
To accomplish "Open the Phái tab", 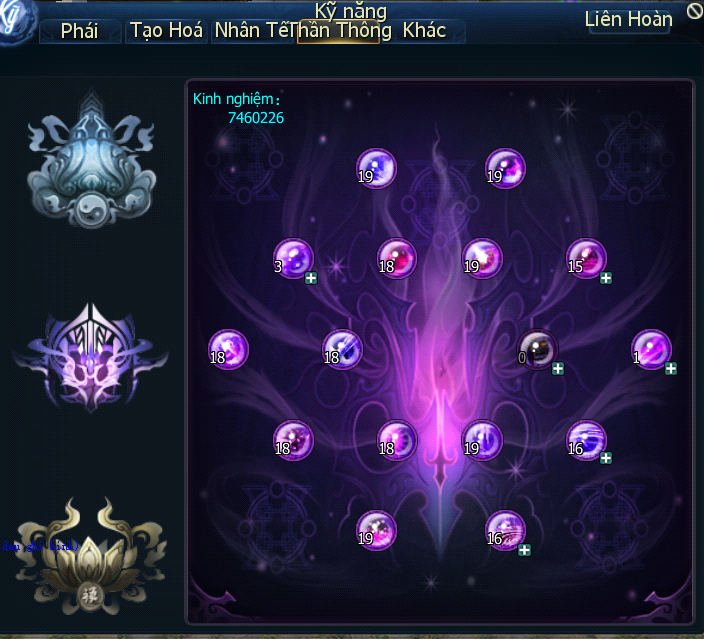I will point(80,31).
